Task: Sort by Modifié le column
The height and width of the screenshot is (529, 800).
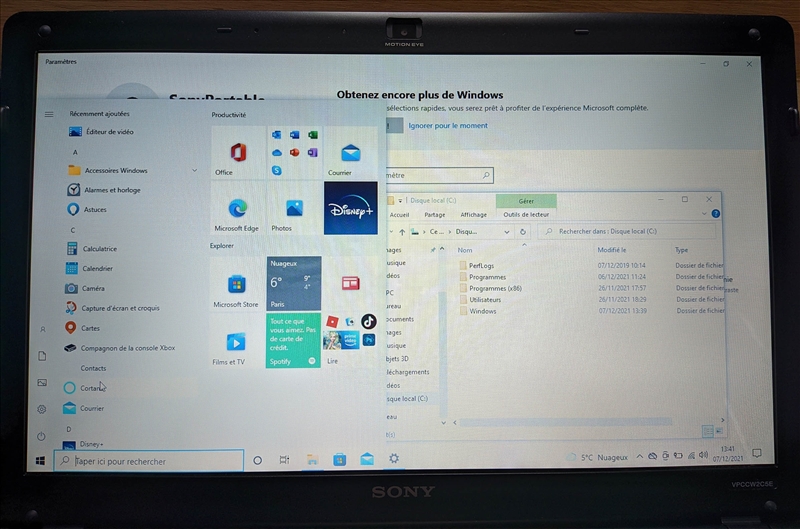Action: pyautogui.click(x=611, y=250)
